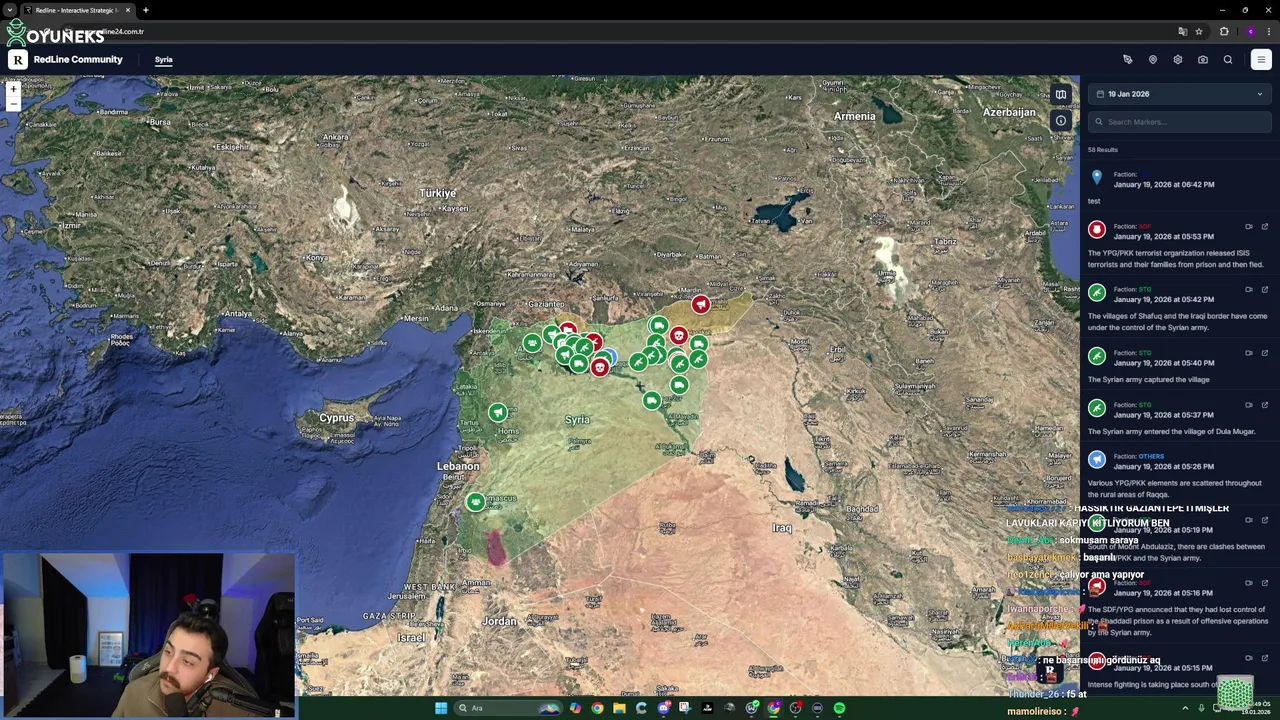Zoom in the map with plus button
The image size is (1280, 720).
pos(13,89)
